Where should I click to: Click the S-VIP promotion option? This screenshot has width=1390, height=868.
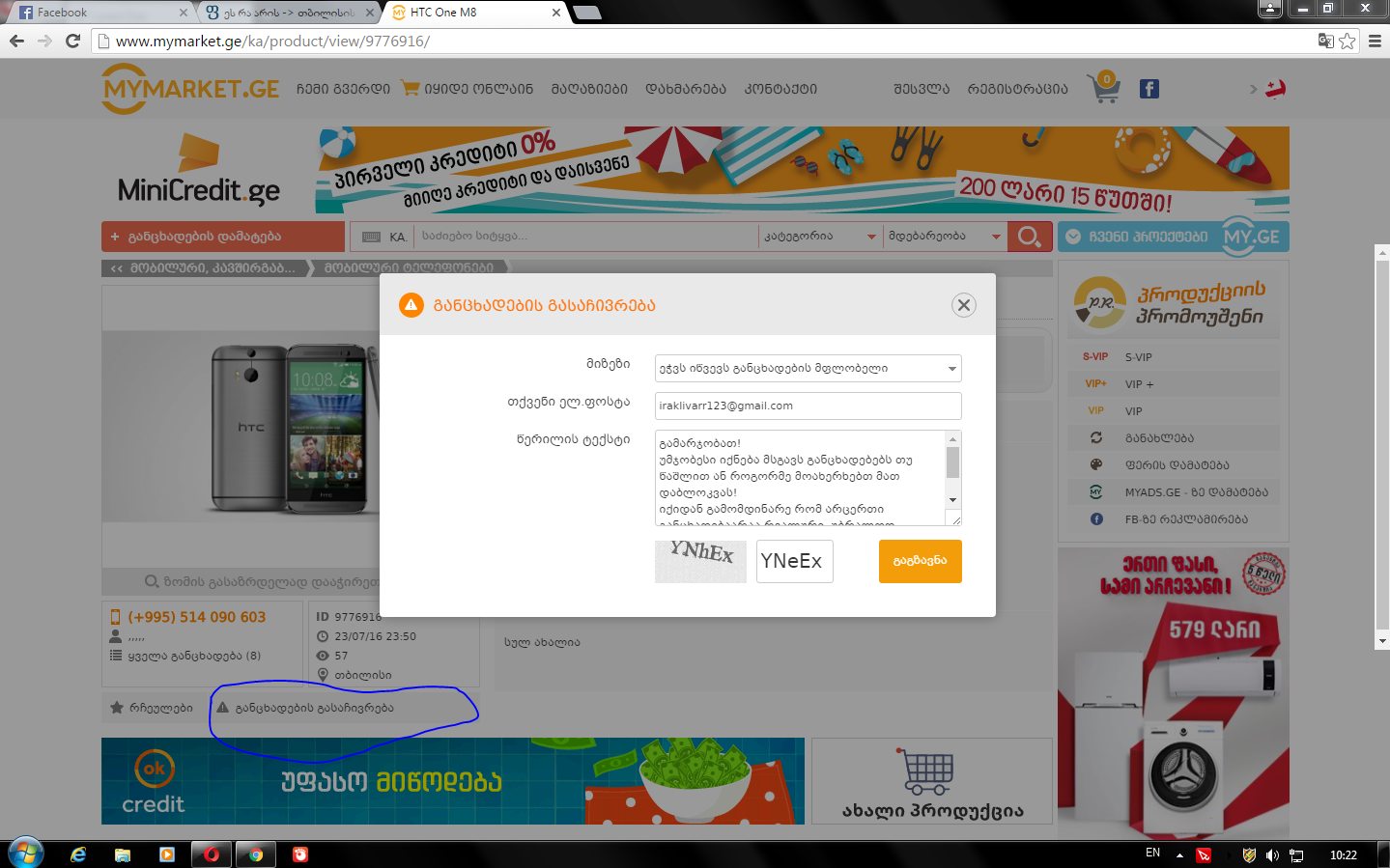tap(1174, 357)
